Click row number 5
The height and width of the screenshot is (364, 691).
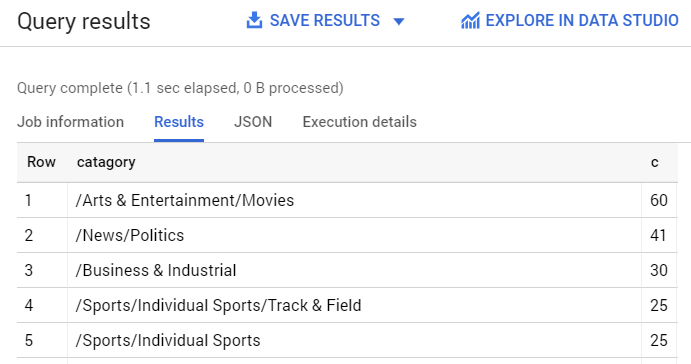pyautogui.click(x=29, y=341)
